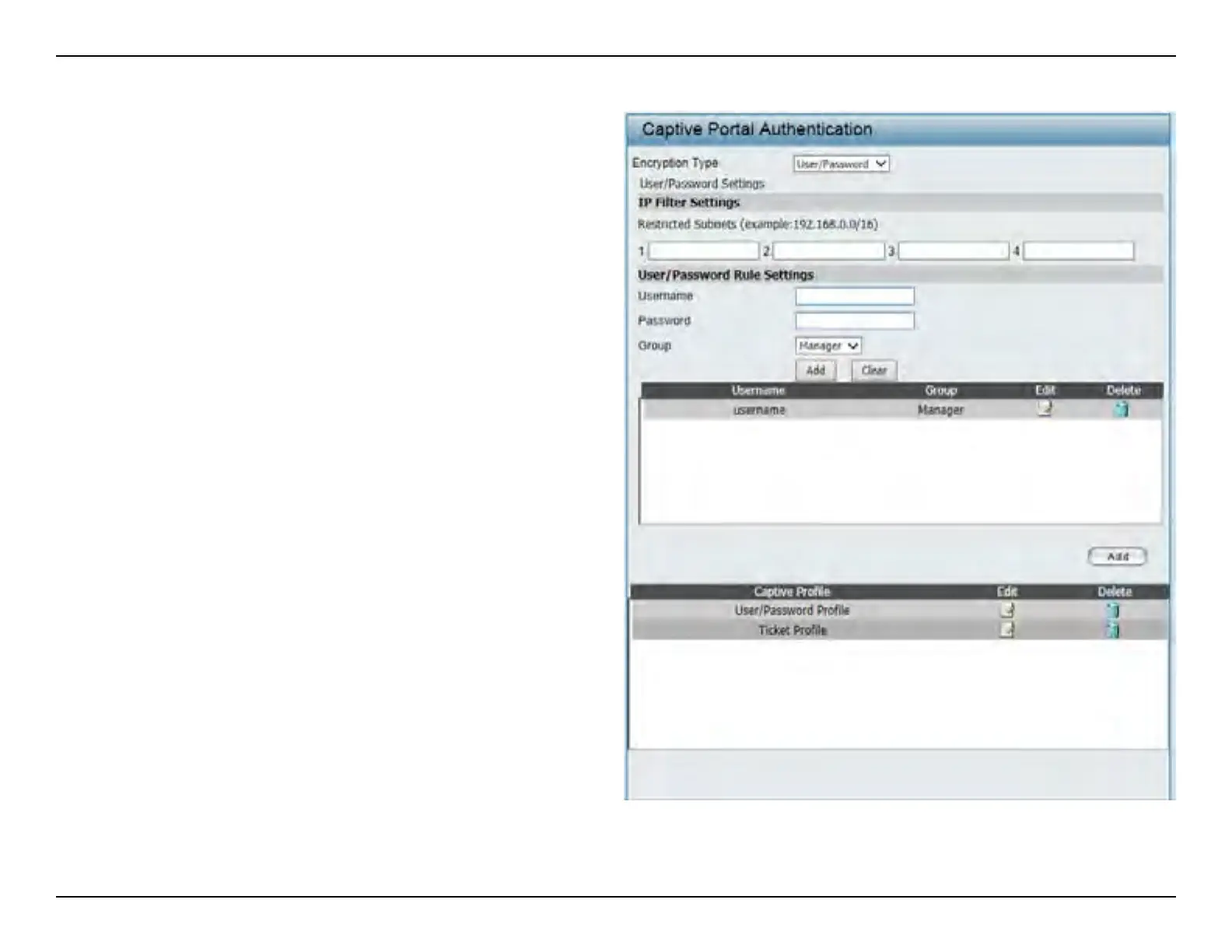Focus restricted subnet field 1
The image size is (1232, 952).
(703, 251)
